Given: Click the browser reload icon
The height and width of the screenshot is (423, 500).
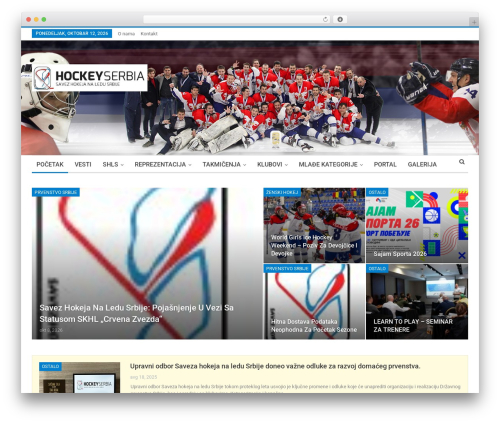Looking at the screenshot, I should tap(325, 19).
